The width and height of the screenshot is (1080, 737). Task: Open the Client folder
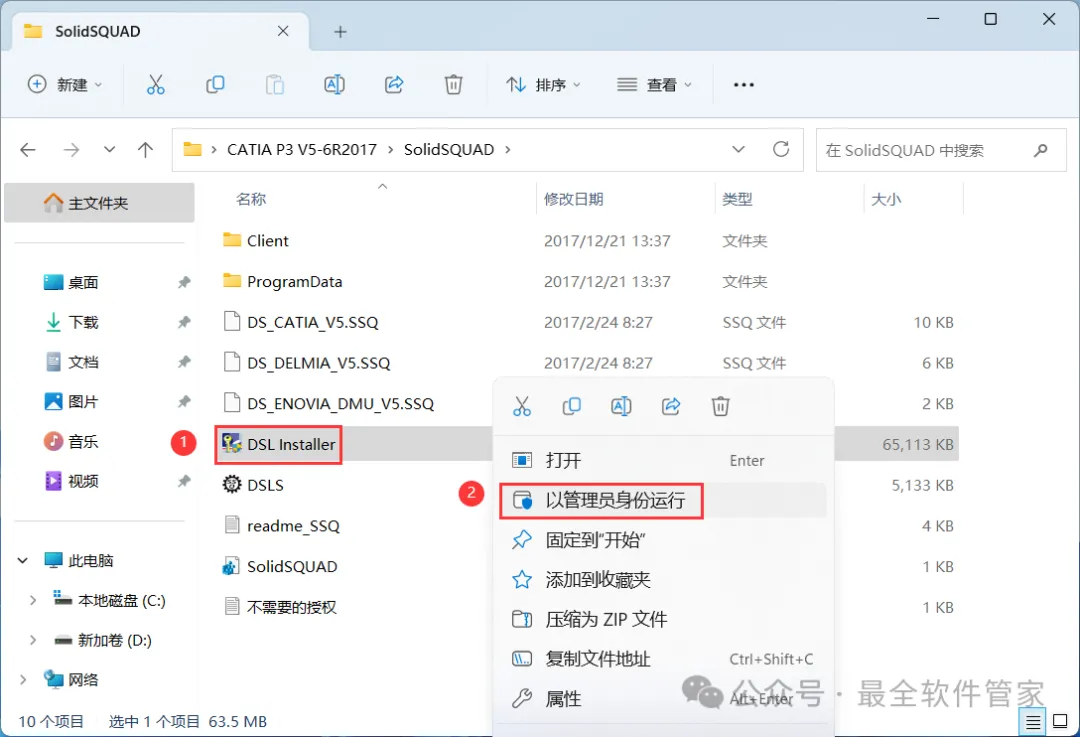pyautogui.click(x=256, y=240)
